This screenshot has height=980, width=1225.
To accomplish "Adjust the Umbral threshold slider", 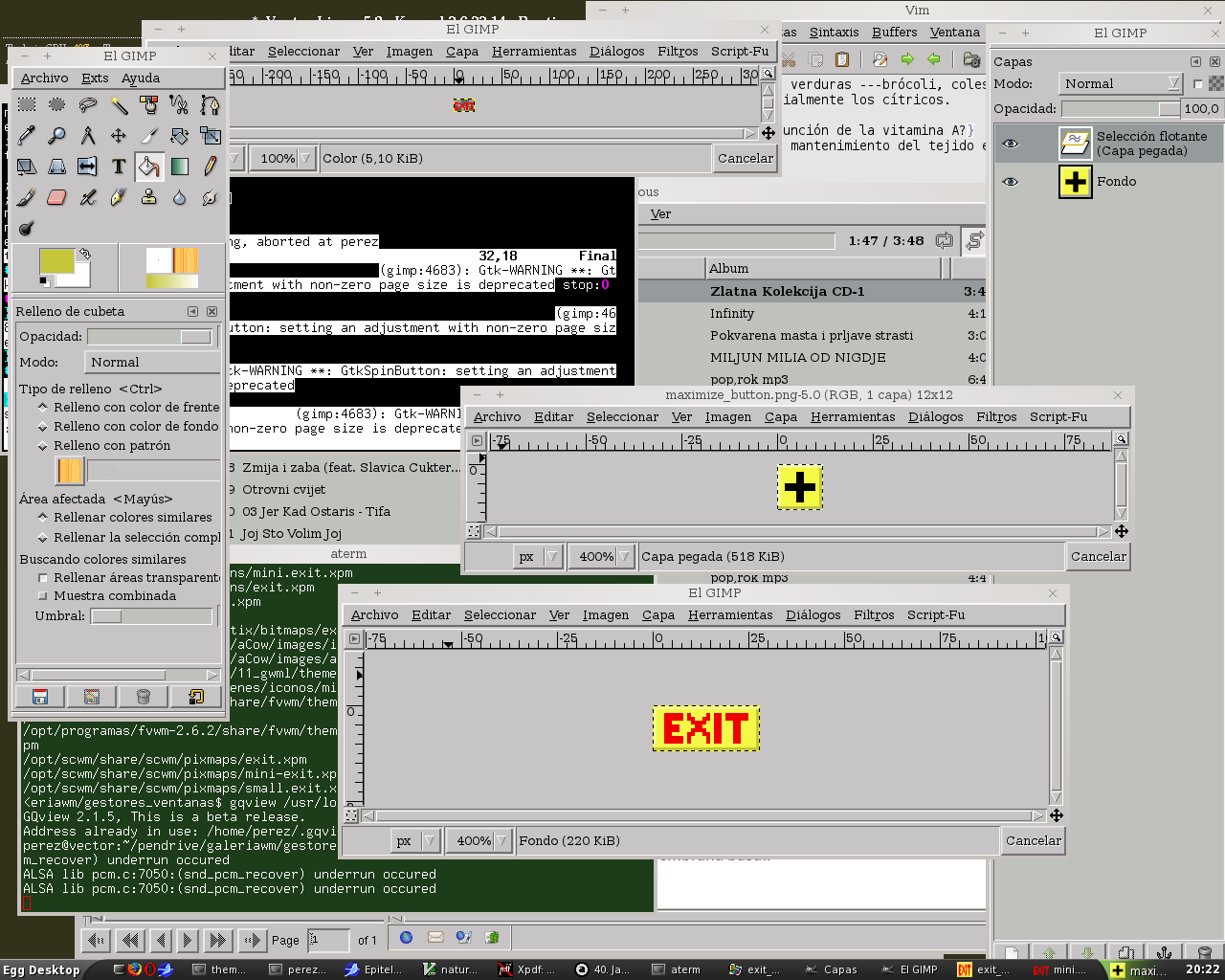I will tap(151, 616).
